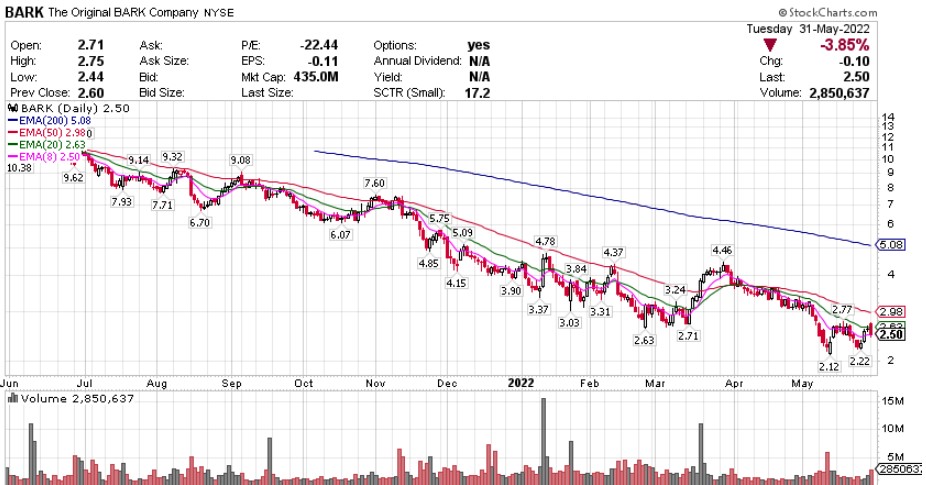The width and height of the screenshot is (926, 485).
Task: Click the Low value 2.44
Action: point(90,77)
